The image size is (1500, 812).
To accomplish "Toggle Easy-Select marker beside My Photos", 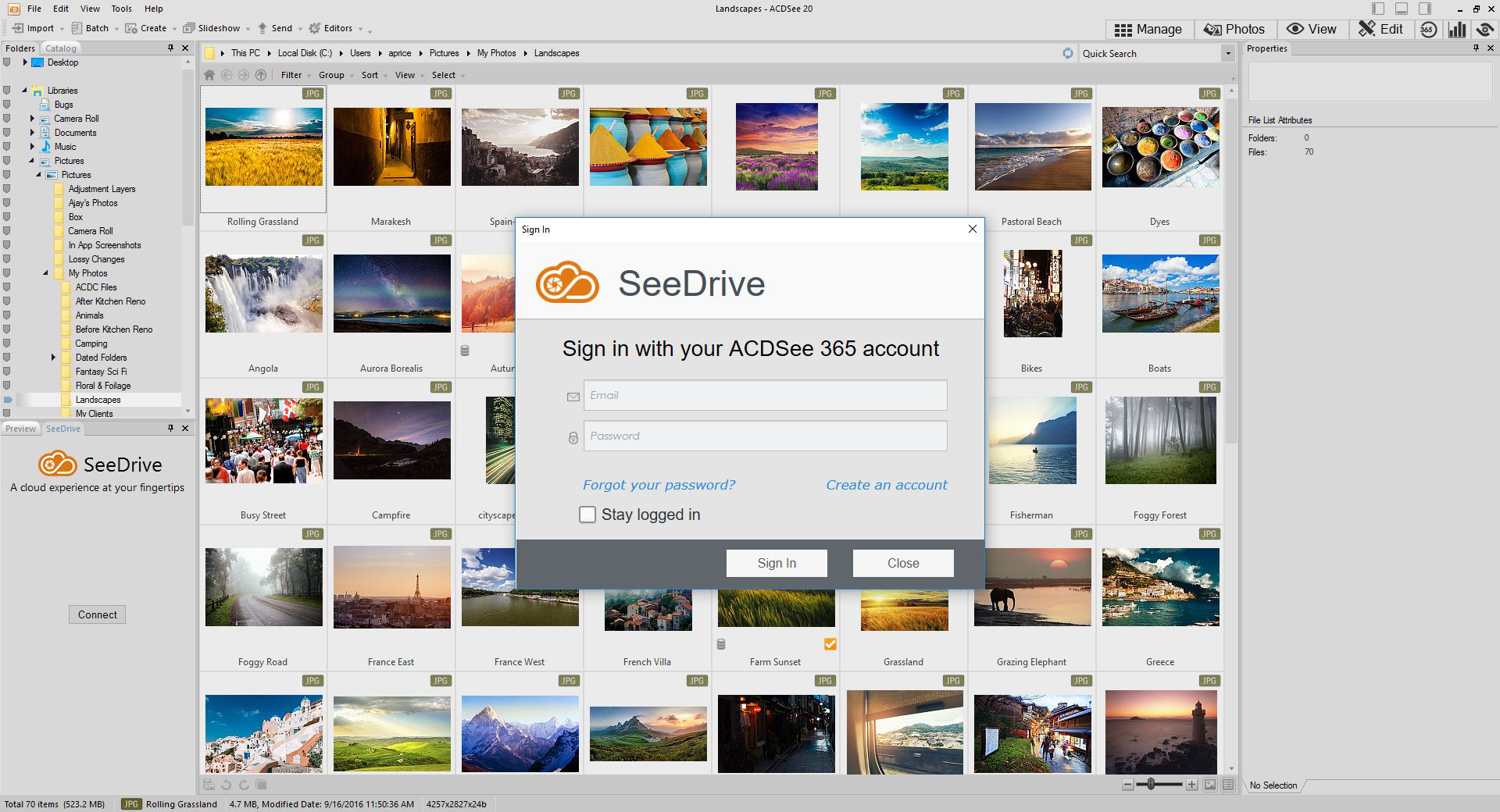I will coord(7,273).
